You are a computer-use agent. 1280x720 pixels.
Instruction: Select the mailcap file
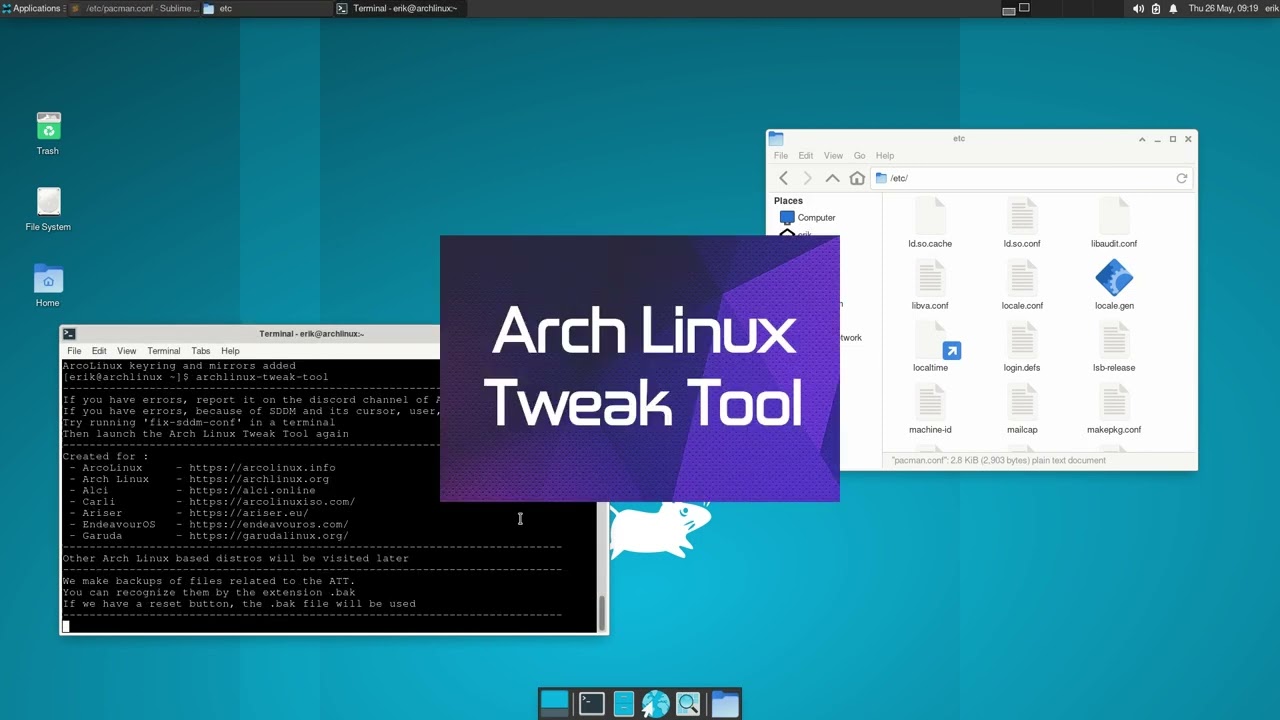click(1022, 410)
